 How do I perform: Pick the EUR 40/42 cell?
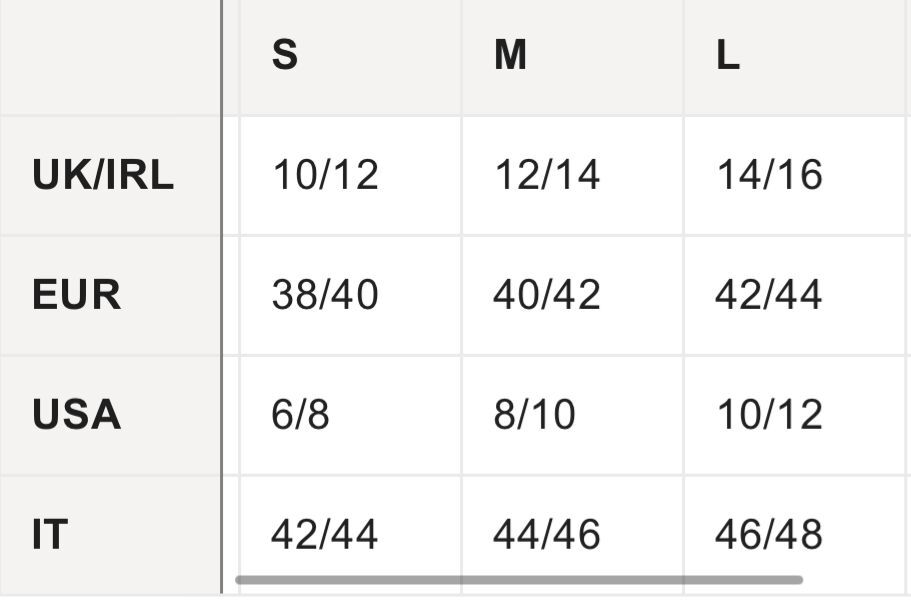(547, 295)
